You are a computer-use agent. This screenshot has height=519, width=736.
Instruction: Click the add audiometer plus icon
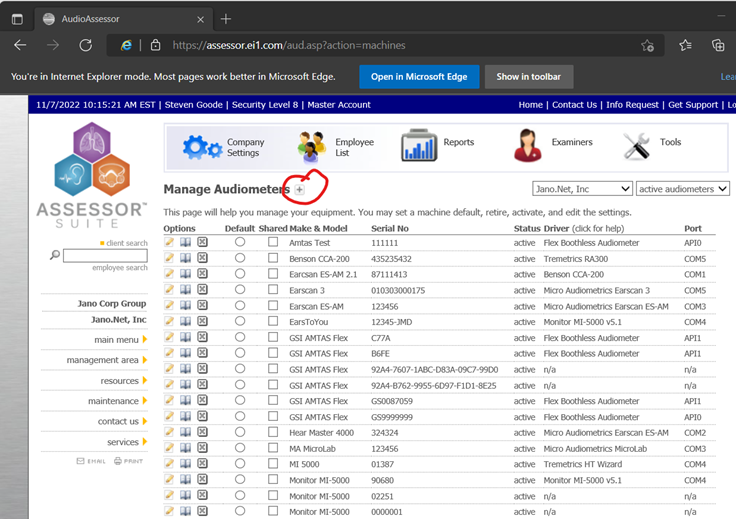299,190
